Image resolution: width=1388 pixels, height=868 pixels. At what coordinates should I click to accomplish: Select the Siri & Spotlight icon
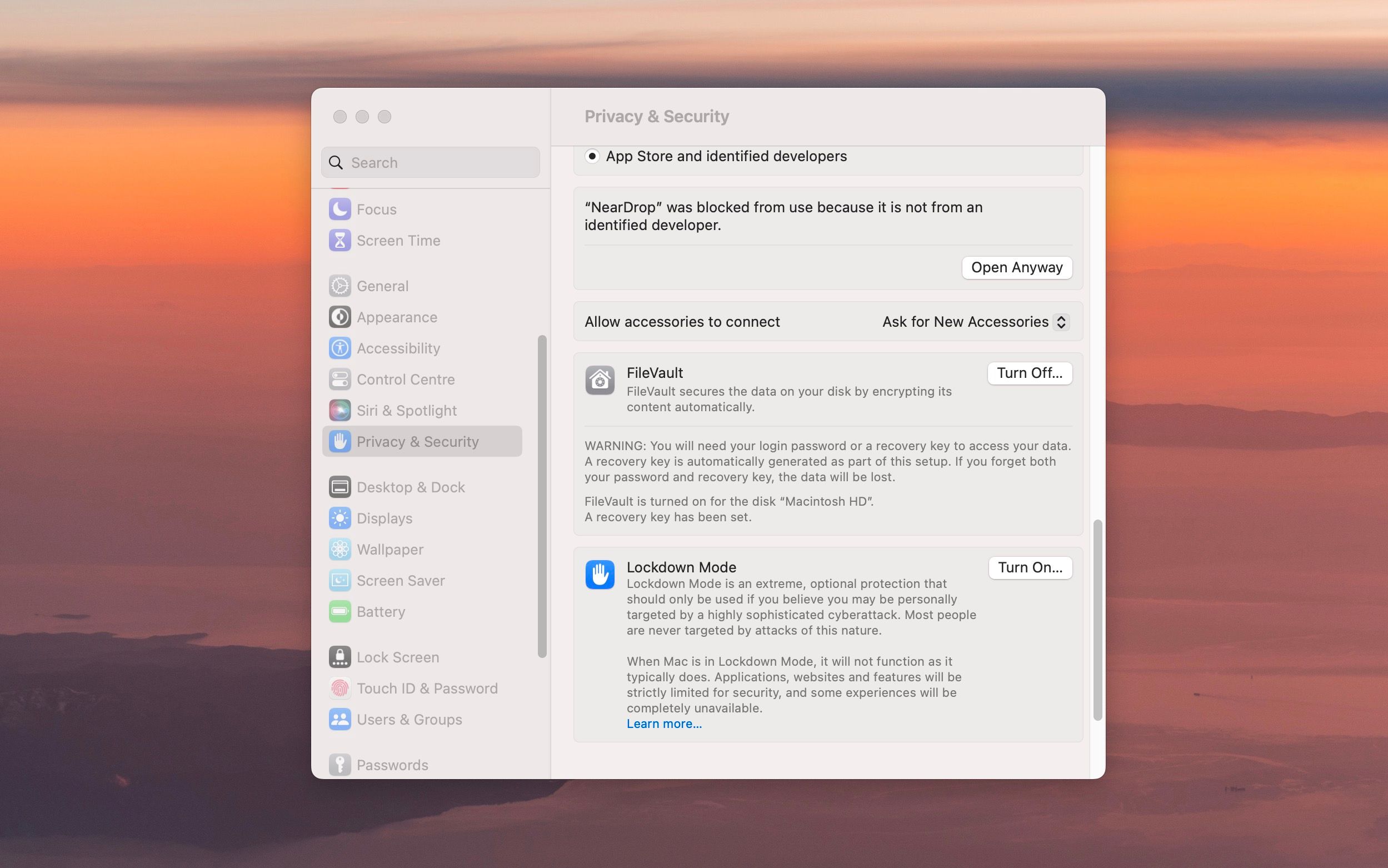[x=340, y=410]
